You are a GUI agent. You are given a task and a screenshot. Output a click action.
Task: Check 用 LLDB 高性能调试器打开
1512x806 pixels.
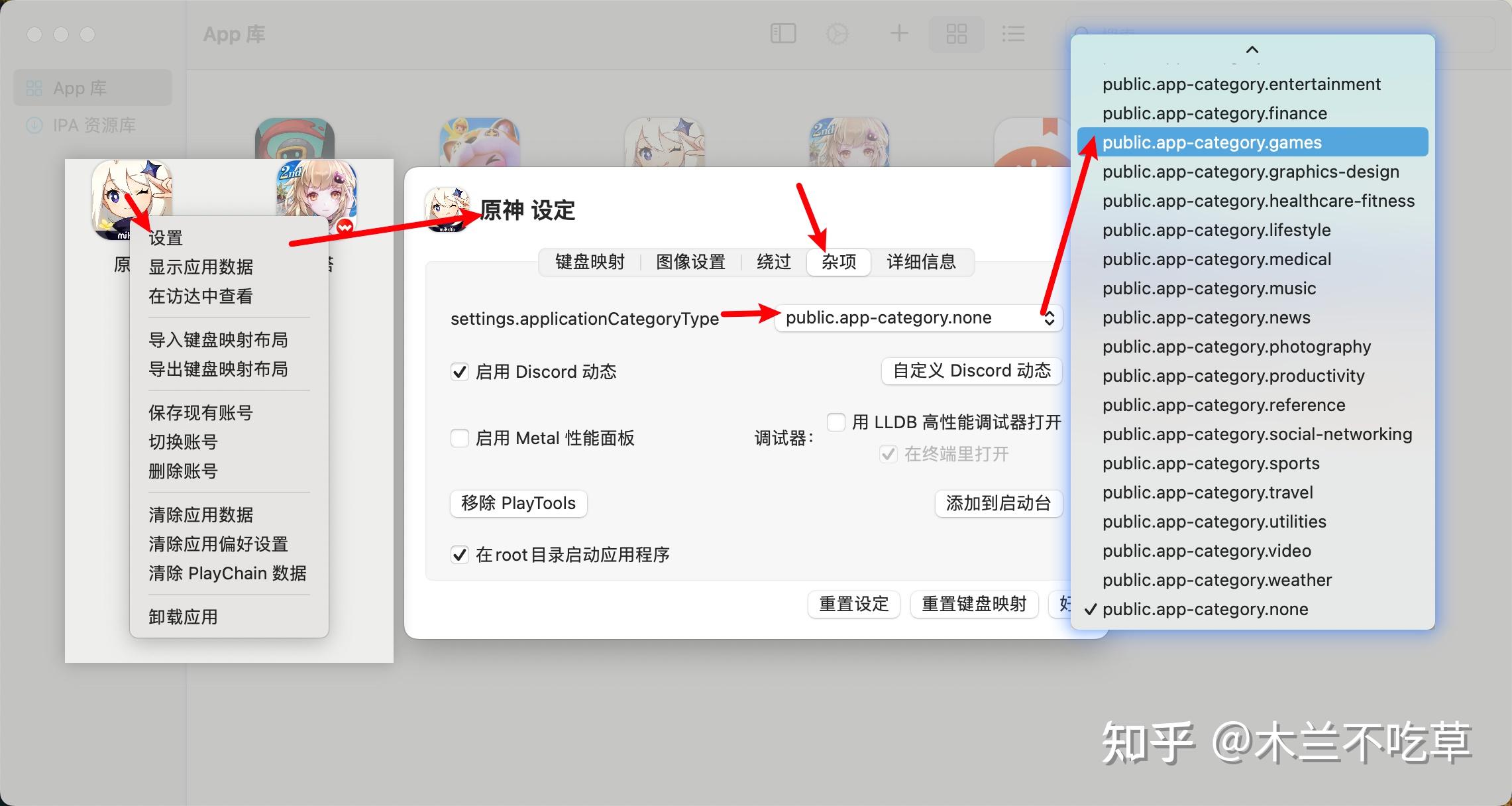[835, 422]
